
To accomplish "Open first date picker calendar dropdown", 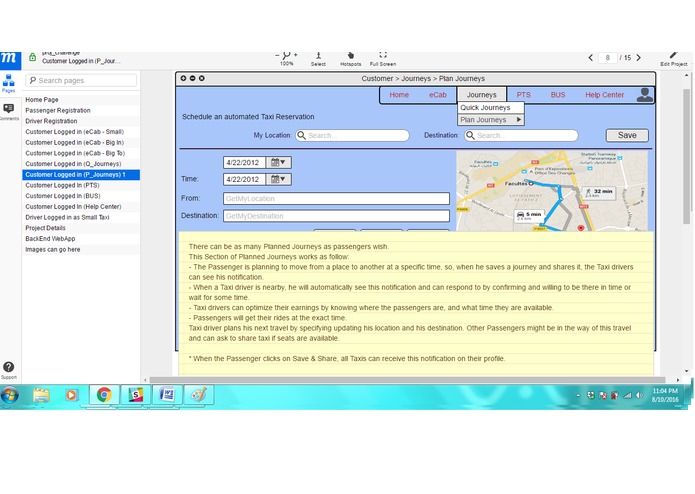I will point(278,163).
